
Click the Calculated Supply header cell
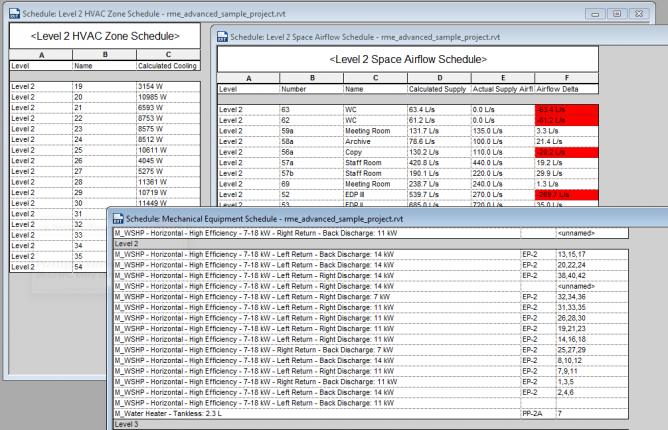(x=439, y=89)
